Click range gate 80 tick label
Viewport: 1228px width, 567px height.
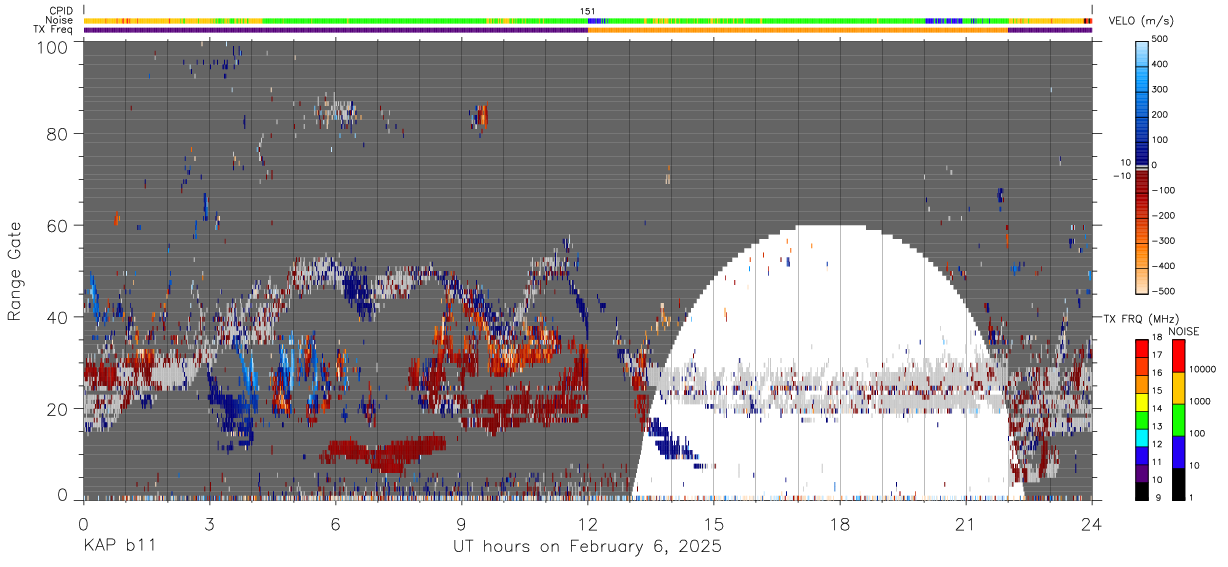[57, 133]
